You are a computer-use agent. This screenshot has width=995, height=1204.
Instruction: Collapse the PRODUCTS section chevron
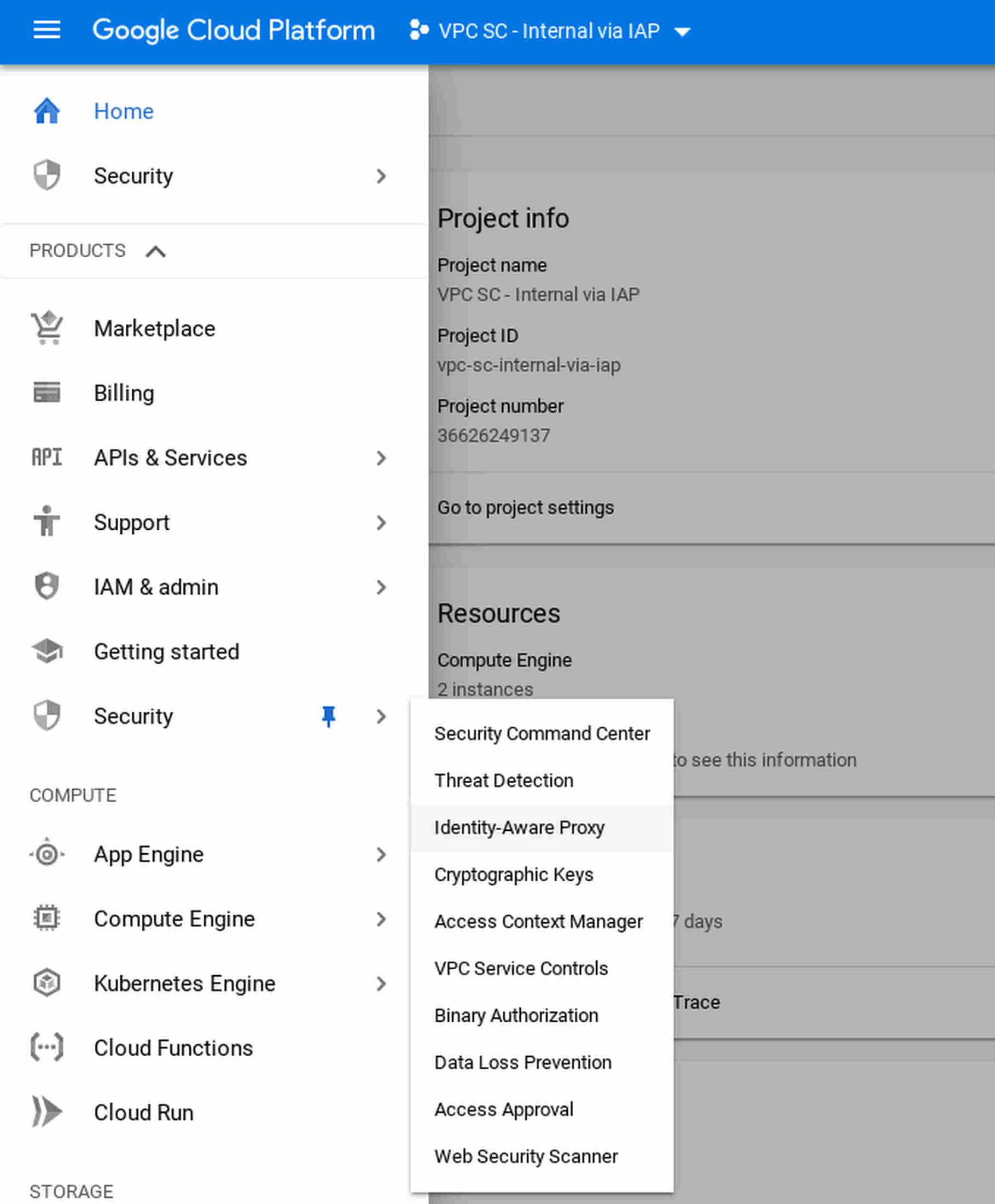click(x=156, y=251)
